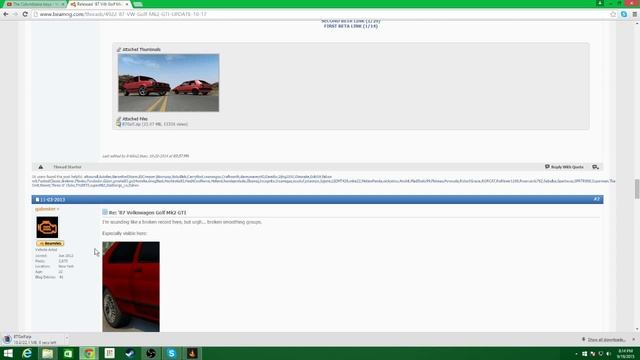Click Show all downloads link

click(x=607, y=340)
